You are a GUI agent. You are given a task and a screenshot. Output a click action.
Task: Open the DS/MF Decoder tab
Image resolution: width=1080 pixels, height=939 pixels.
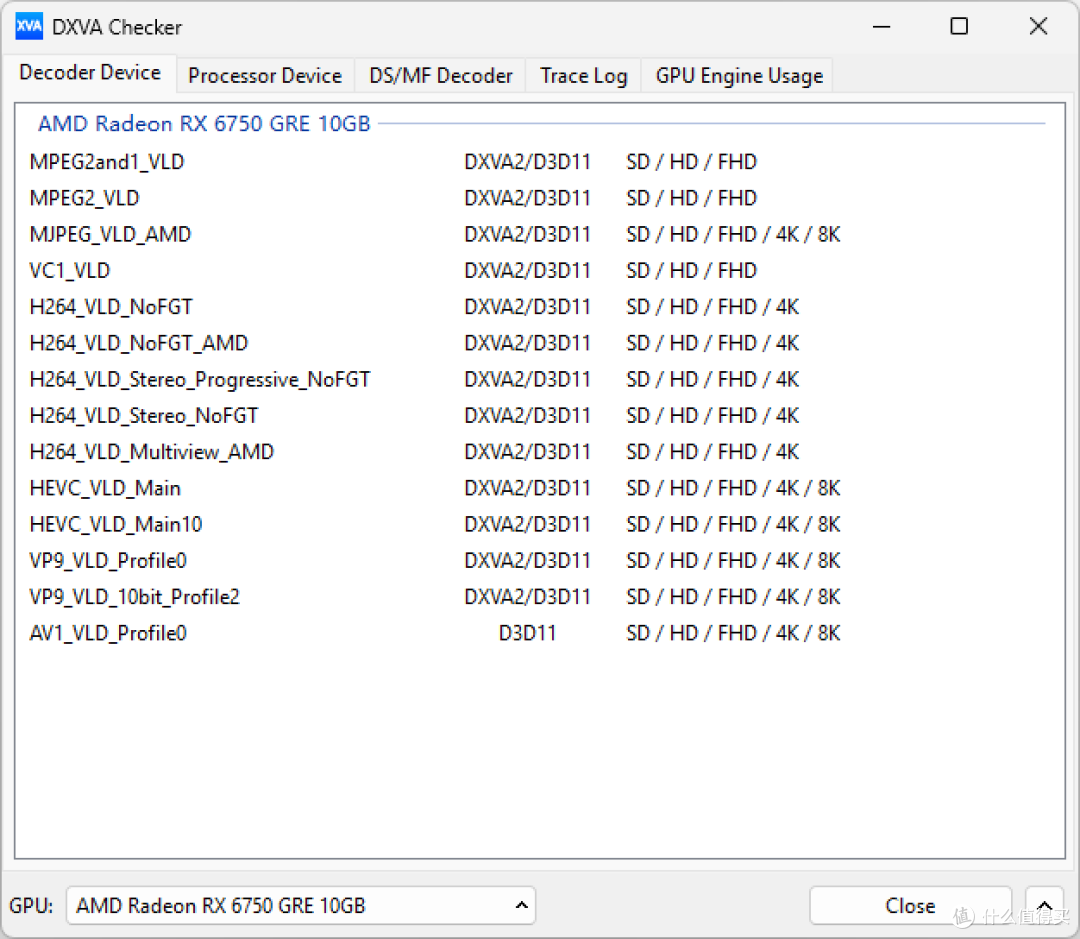441,76
